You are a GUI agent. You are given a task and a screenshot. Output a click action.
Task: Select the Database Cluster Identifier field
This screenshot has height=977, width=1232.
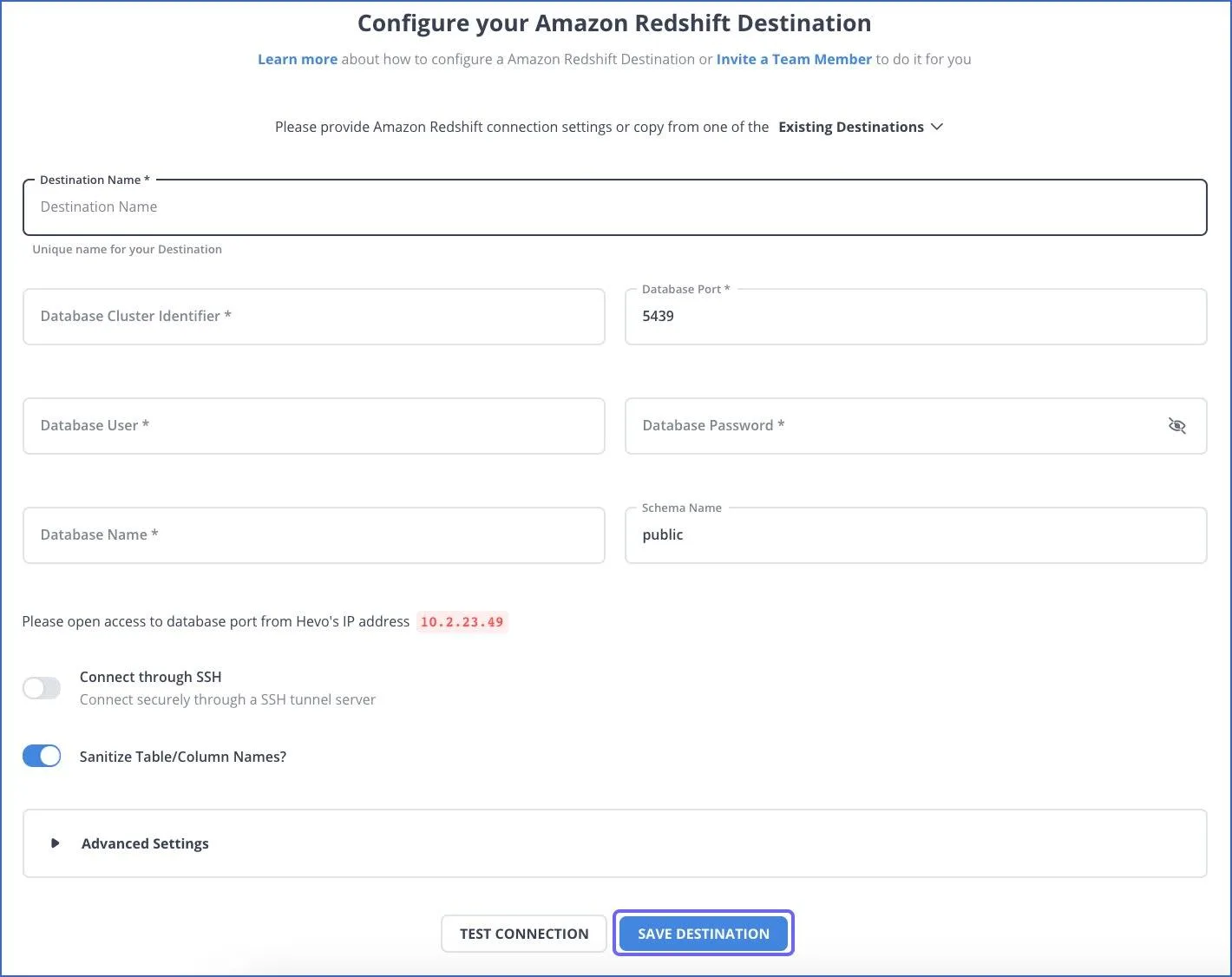pos(314,316)
